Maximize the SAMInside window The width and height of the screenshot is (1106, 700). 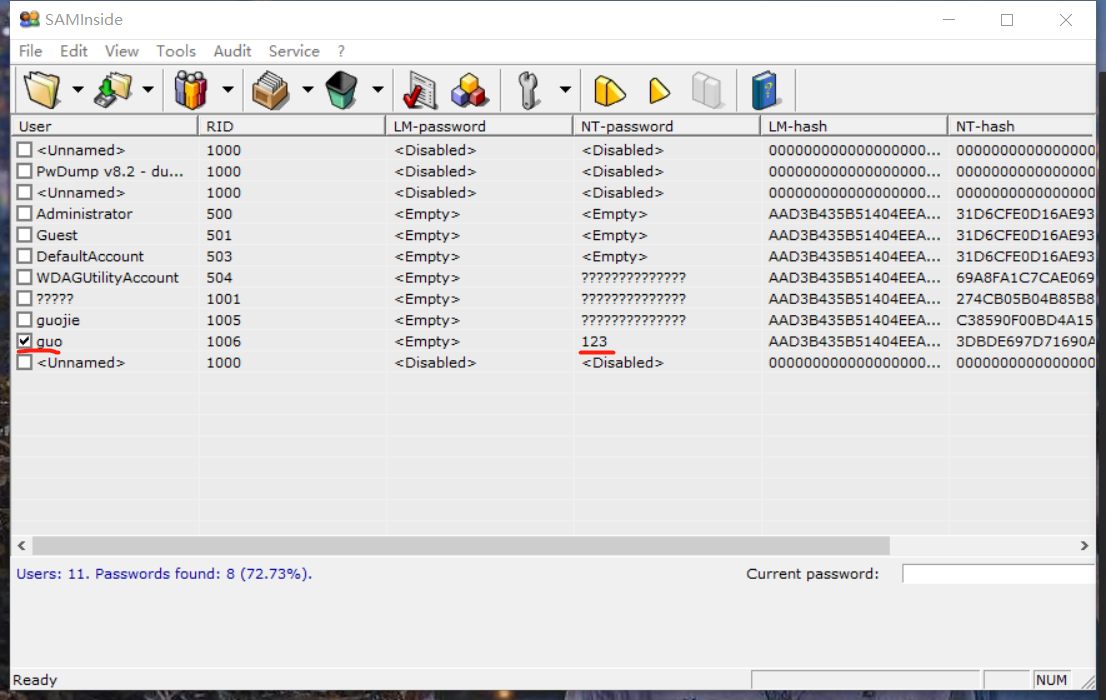point(1007,20)
